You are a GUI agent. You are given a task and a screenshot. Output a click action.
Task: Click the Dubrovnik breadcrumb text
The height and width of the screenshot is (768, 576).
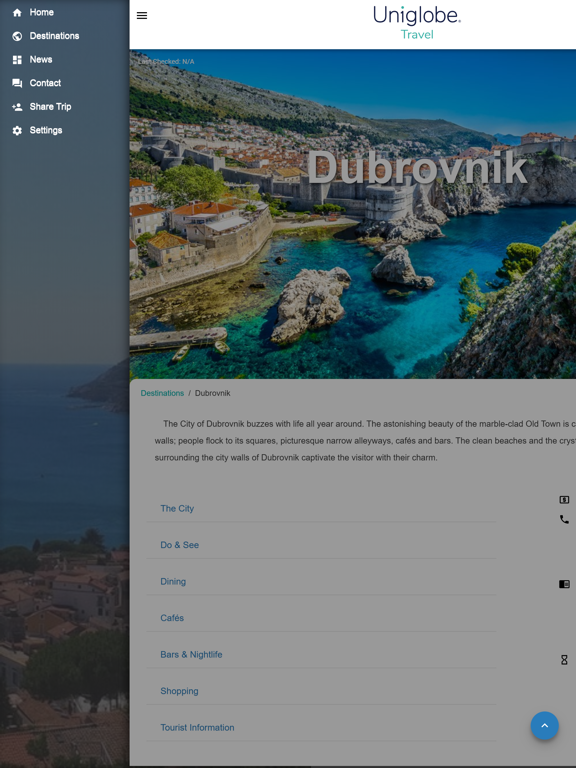pyautogui.click(x=213, y=393)
